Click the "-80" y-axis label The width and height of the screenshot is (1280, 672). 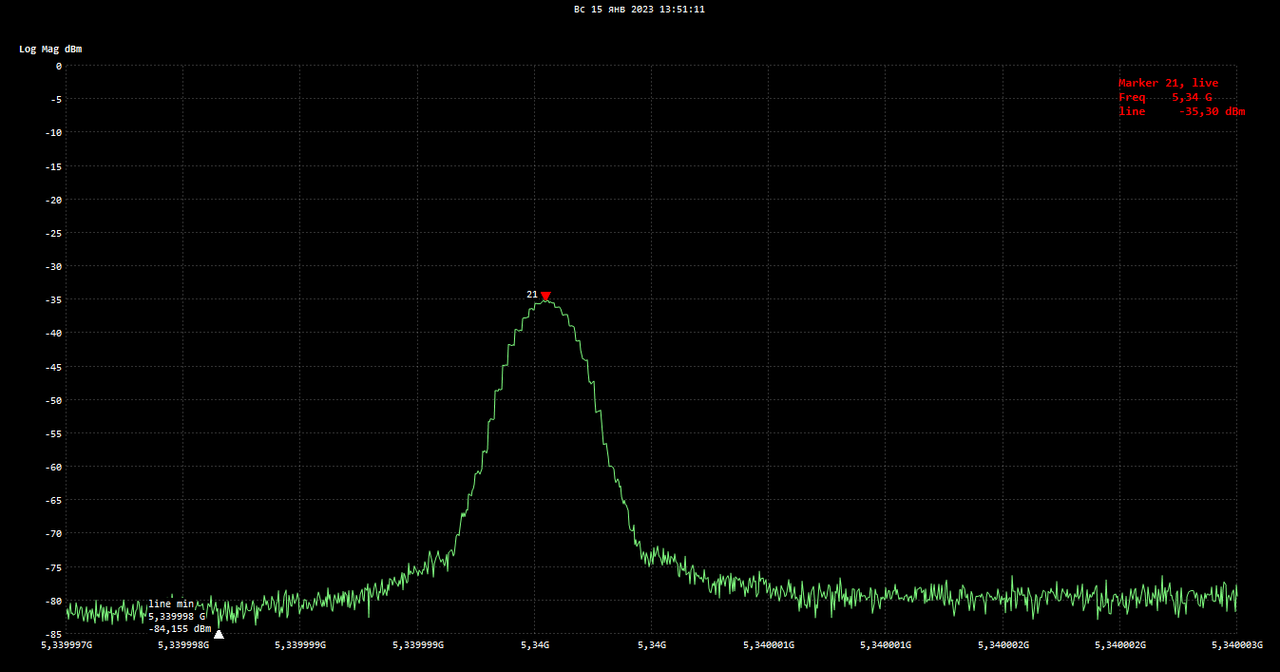[x=53, y=601]
